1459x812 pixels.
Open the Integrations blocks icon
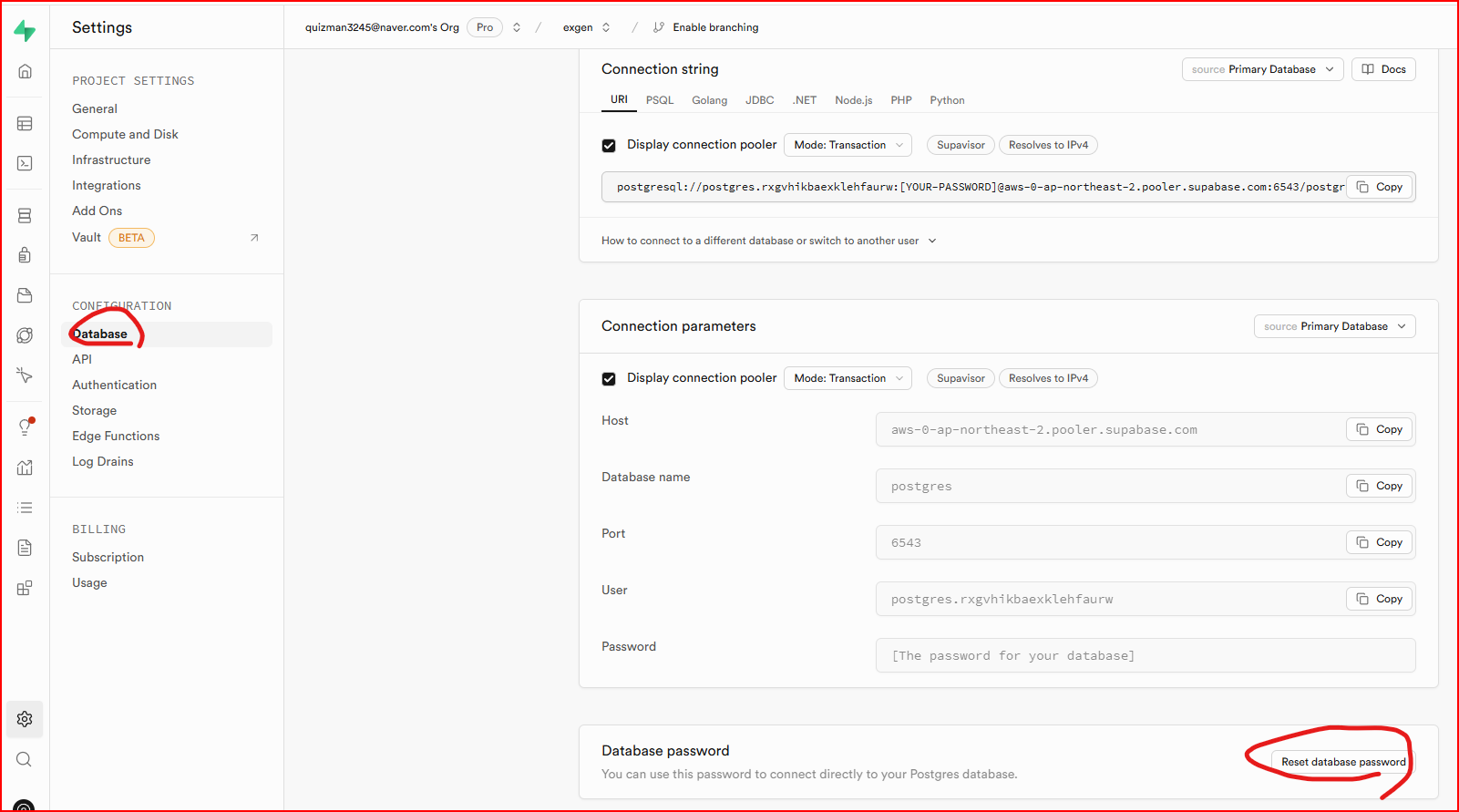[25, 588]
